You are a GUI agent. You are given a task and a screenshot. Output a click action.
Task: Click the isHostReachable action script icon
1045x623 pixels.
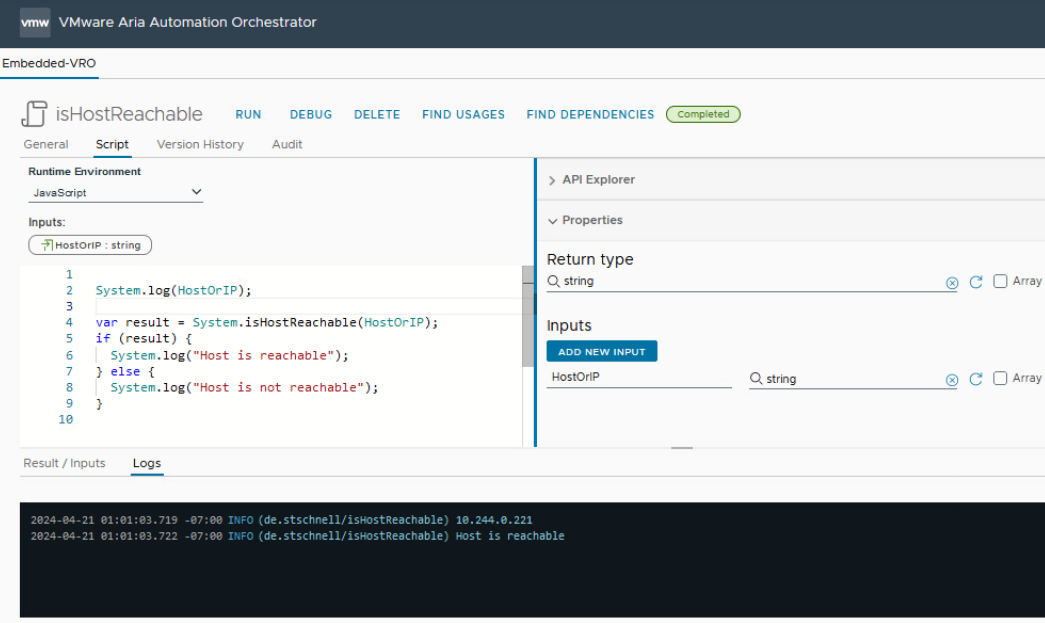(x=34, y=114)
